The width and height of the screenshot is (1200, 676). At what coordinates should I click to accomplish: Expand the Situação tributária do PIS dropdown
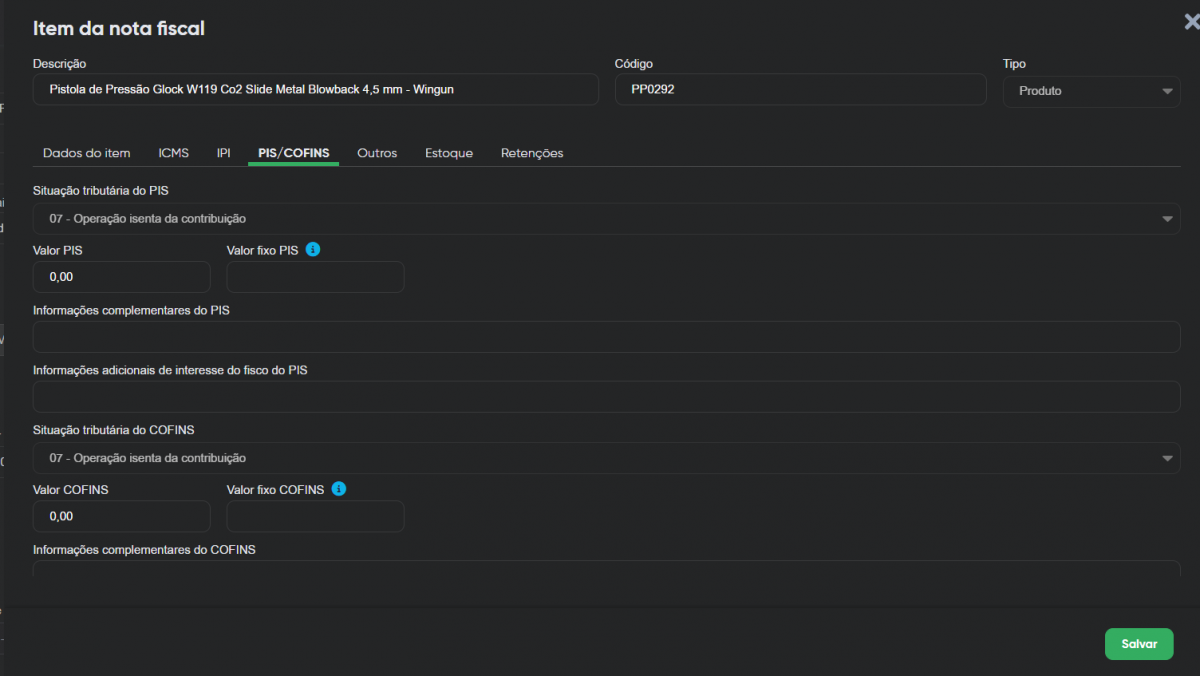[606, 219]
